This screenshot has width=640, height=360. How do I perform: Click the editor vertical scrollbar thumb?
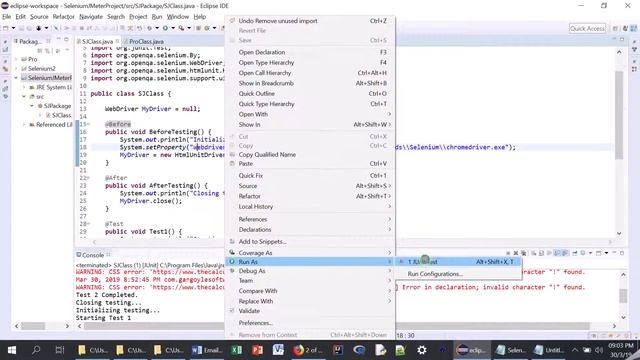[619, 115]
